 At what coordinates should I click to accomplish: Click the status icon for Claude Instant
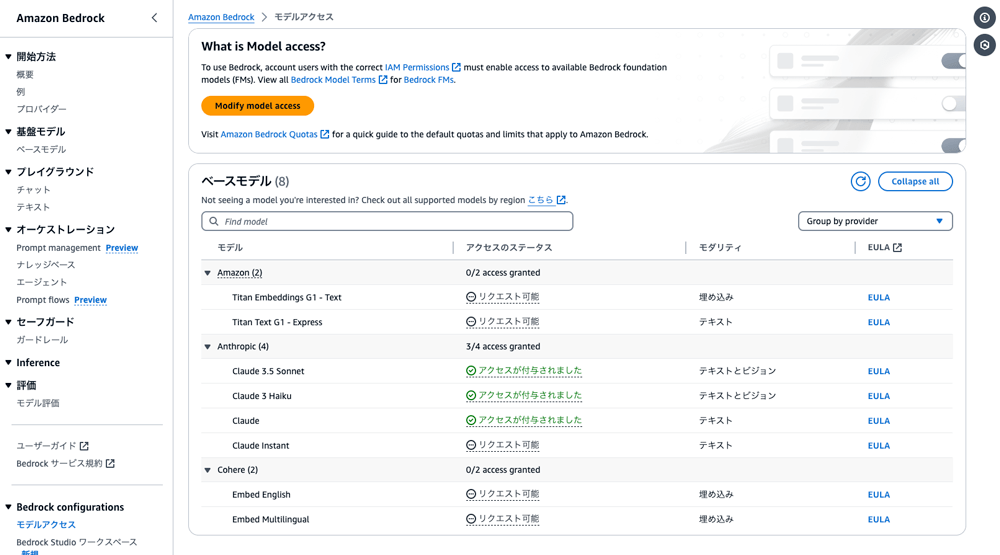(x=471, y=445)
